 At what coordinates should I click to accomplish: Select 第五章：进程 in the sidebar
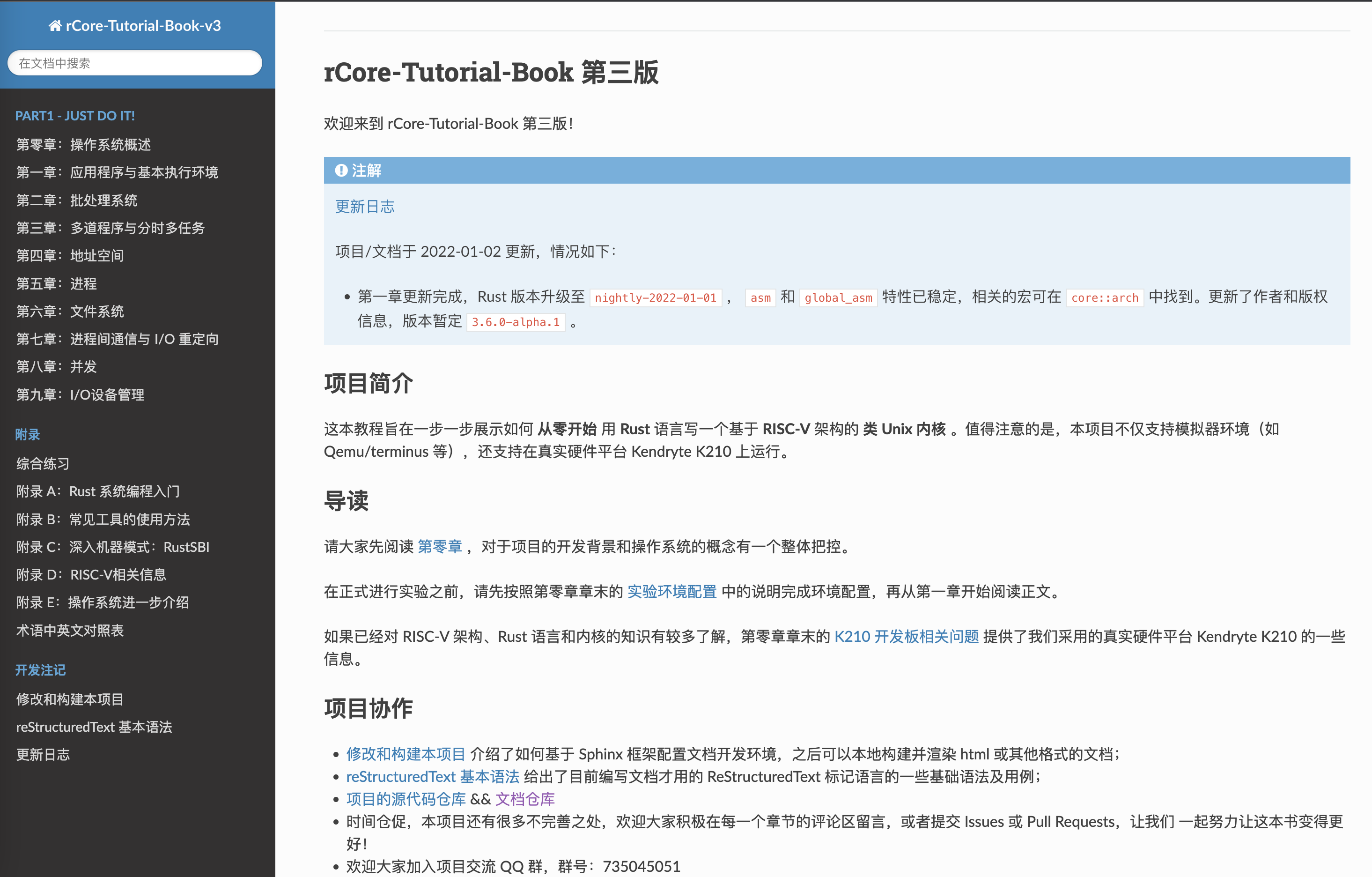point(56,283)
